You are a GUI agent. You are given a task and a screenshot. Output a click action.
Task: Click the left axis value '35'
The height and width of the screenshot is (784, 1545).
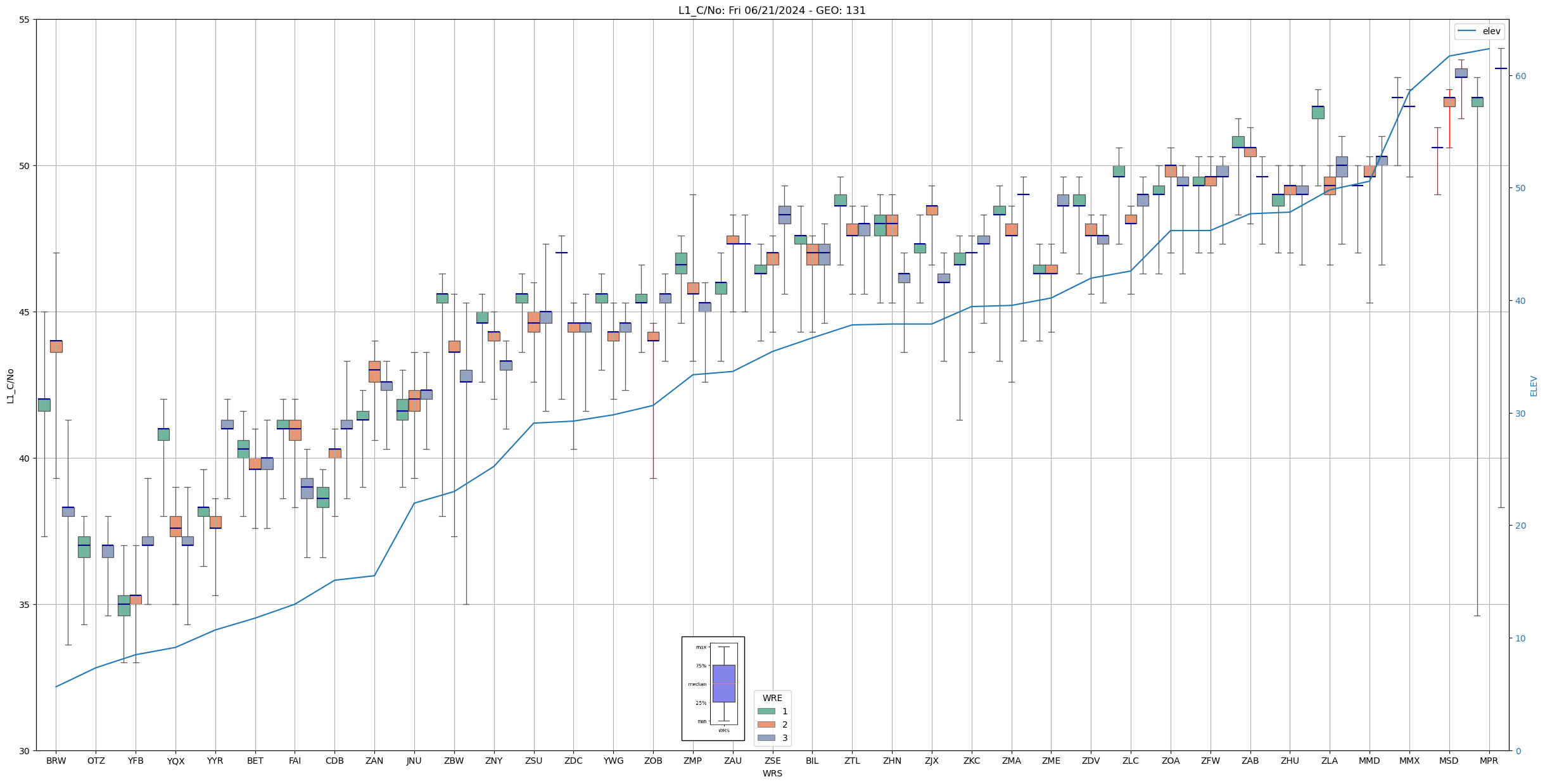tap(25, 605)
